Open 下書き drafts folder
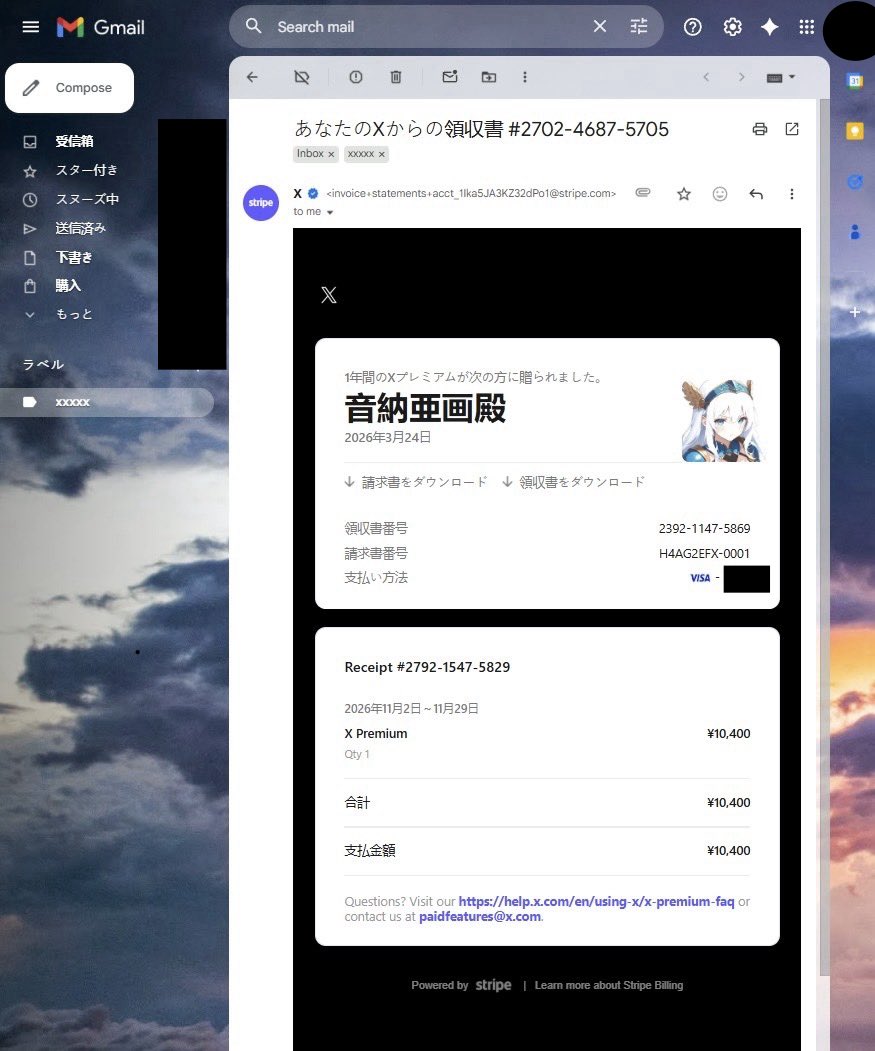The height and width of the screenshot is (1051, 875). click(x=74, y=257)
